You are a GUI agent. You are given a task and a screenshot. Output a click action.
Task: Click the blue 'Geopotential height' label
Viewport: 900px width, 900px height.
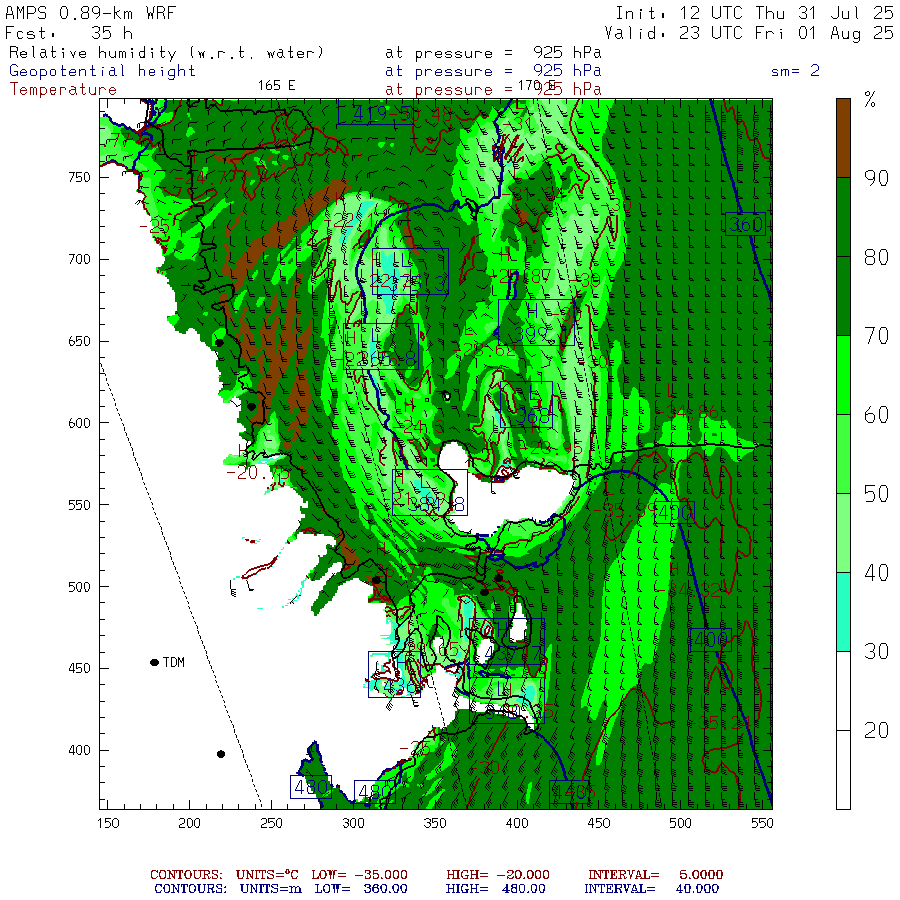coord(102,71)
